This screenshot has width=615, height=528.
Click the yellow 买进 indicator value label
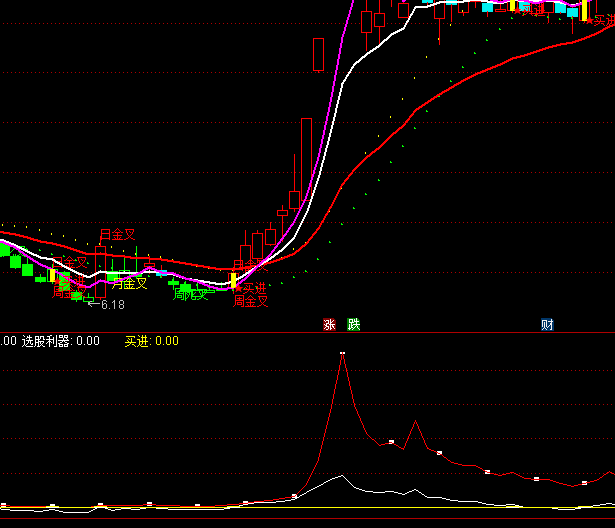151,341
